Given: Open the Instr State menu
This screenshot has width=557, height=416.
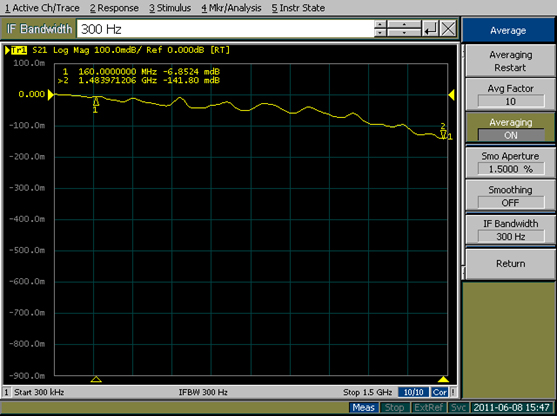Looking at the screenshot, I should (298, 8).
